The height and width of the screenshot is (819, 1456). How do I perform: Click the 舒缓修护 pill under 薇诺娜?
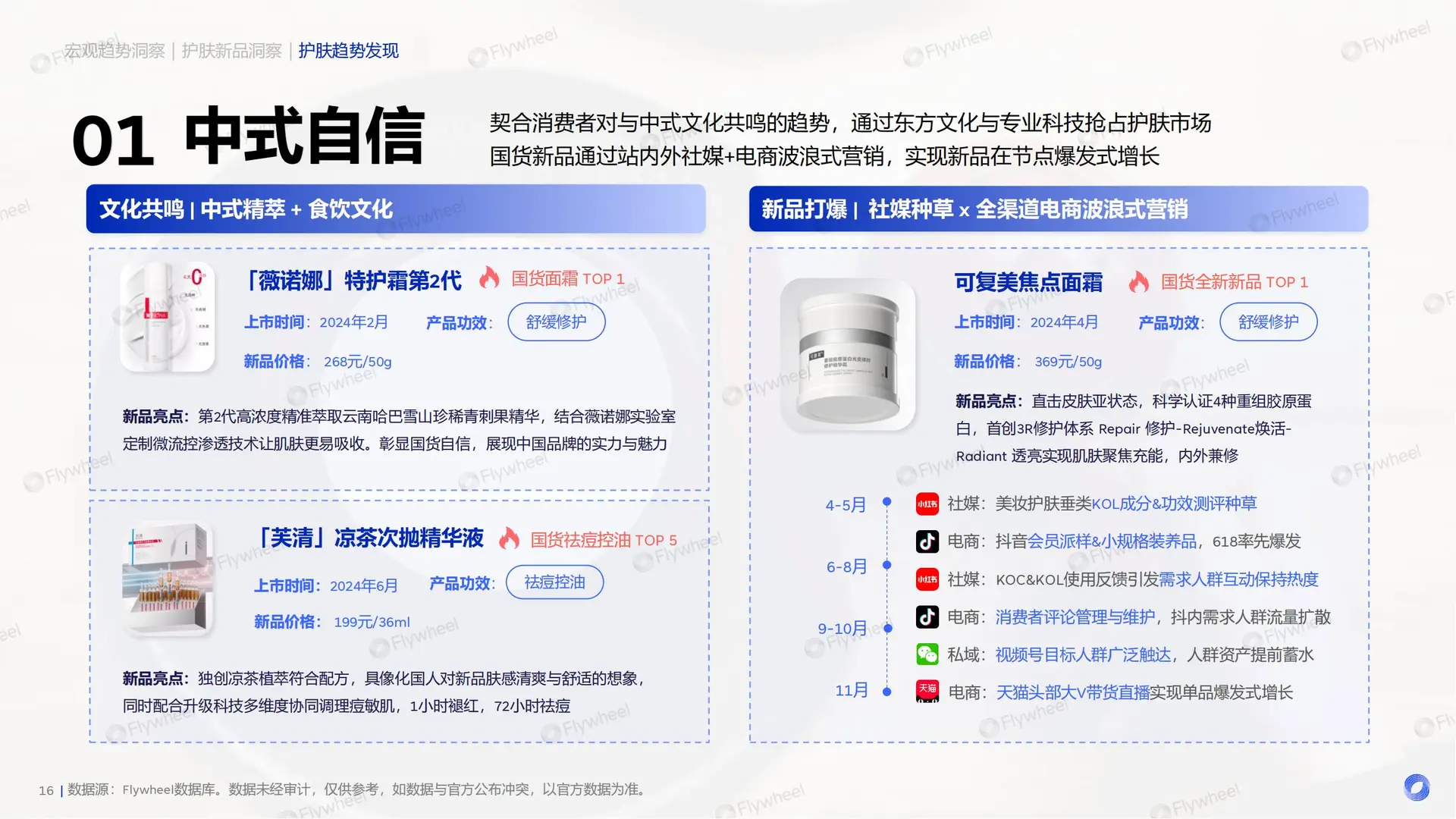pos(557,322)
